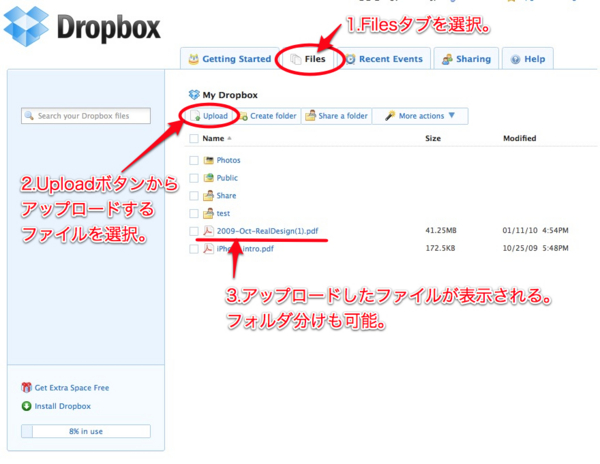Viewport: 600px width, 464px height.
Task: Open the Public folder link
Action: coord(227,178)
